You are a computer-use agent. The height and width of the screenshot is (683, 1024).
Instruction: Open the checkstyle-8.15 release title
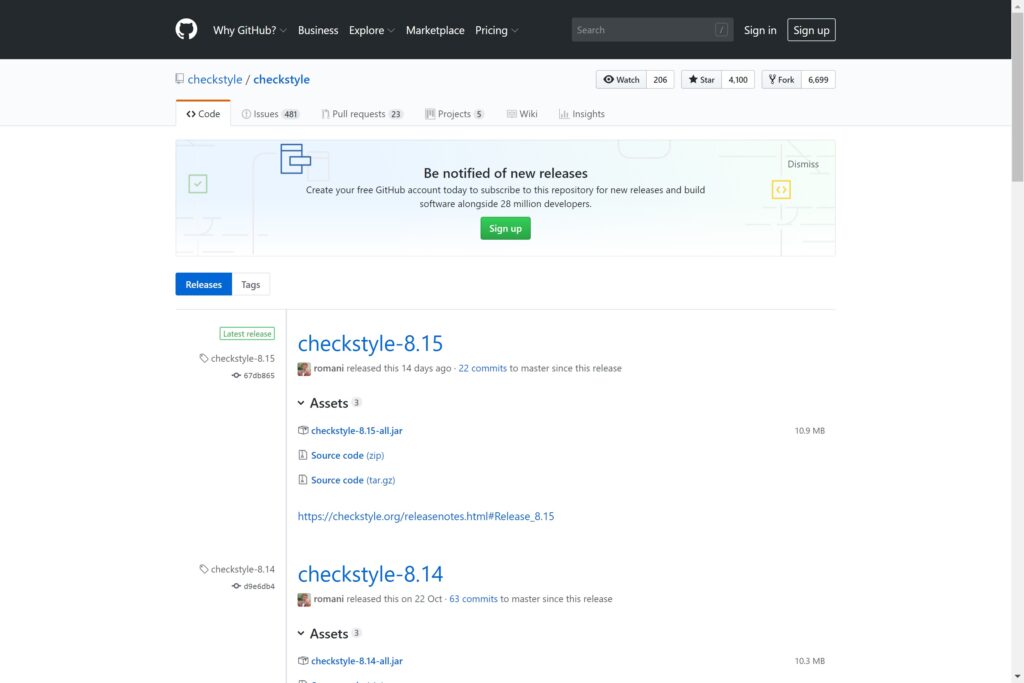point(370,343)
